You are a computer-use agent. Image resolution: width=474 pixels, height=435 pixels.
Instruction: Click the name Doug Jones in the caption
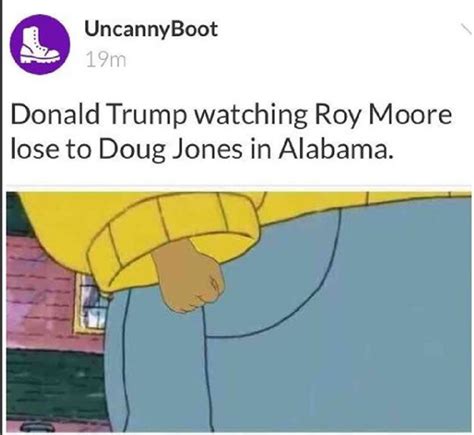[x=170, y=149]
